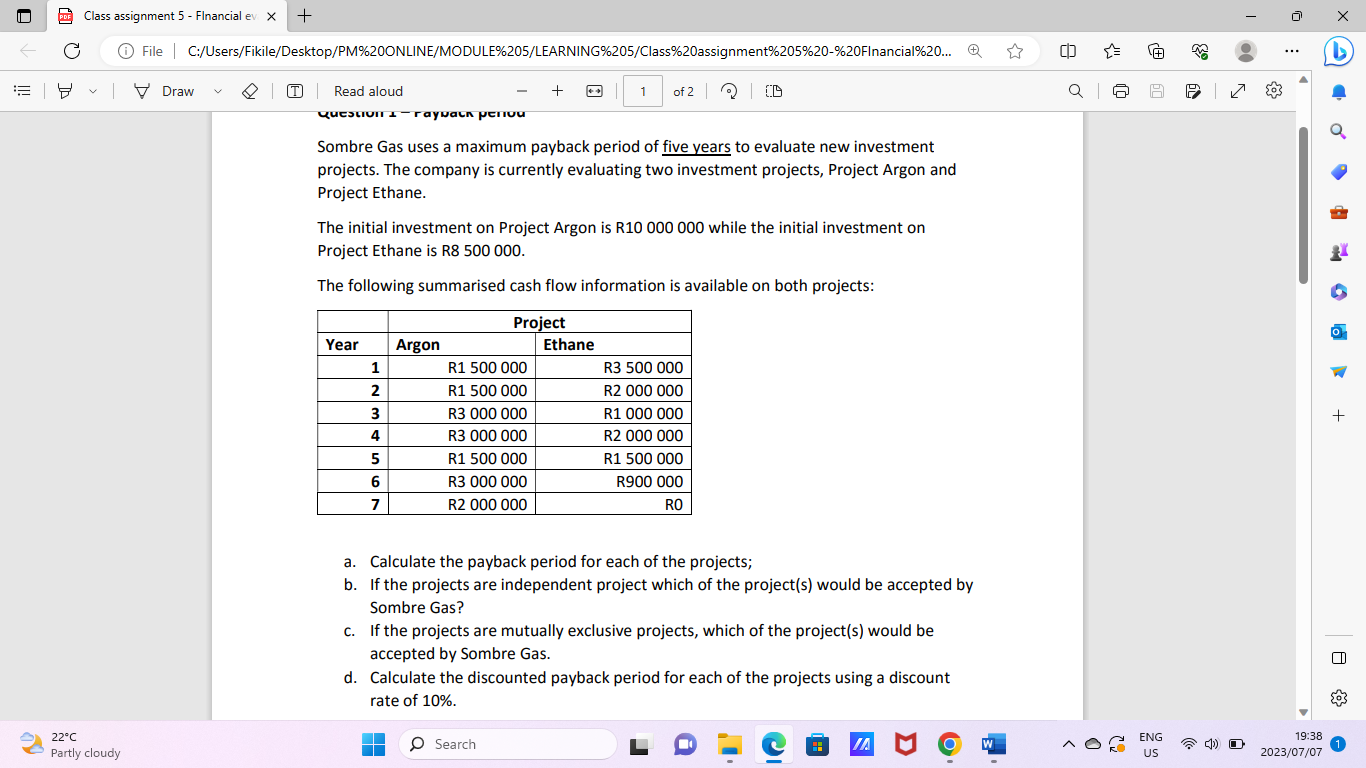This screenshot has height=768, width=1366.
Task: Click scrollbar down arrow
Action: (x=1302, y=712)
